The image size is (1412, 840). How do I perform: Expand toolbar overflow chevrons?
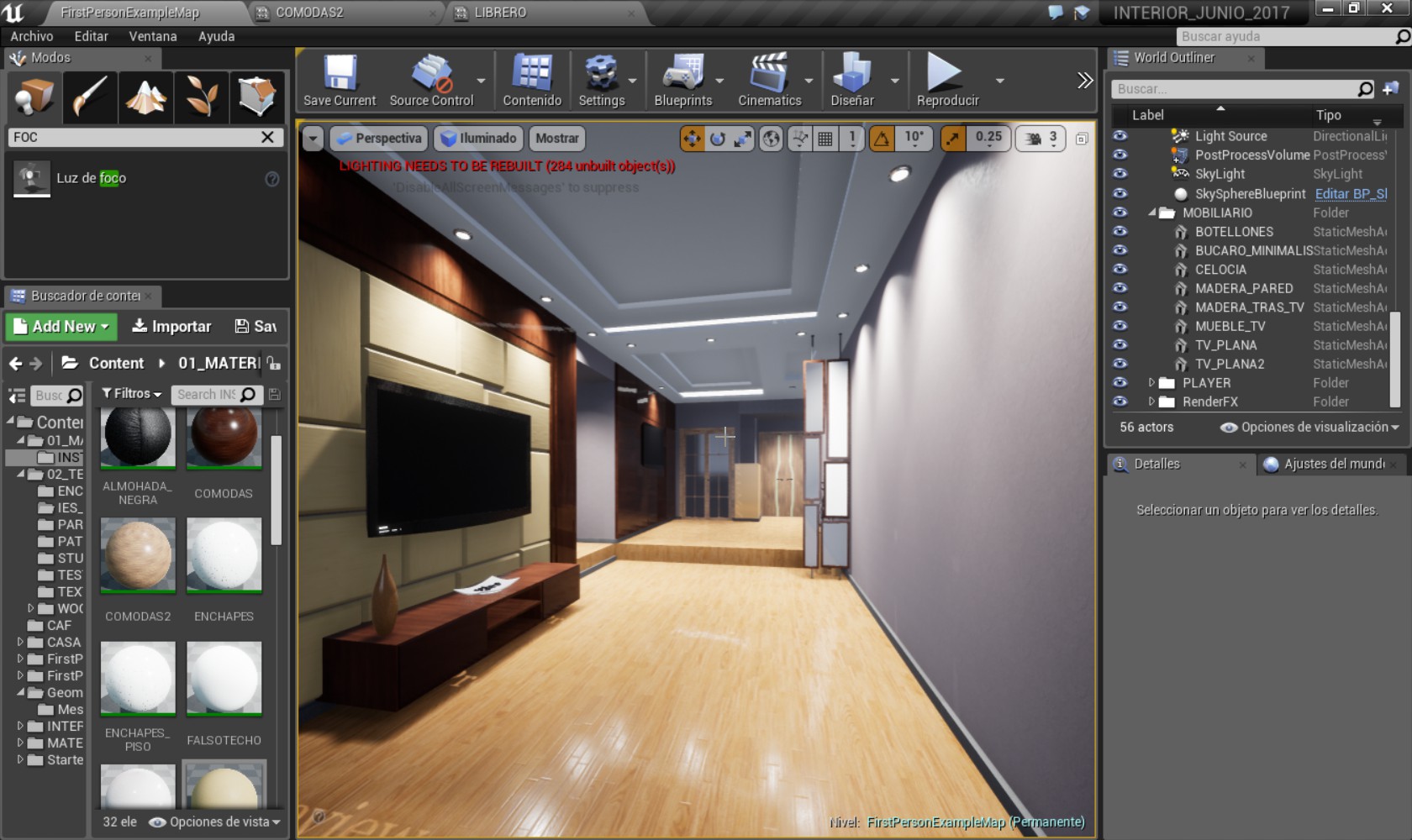(1085, 81)
